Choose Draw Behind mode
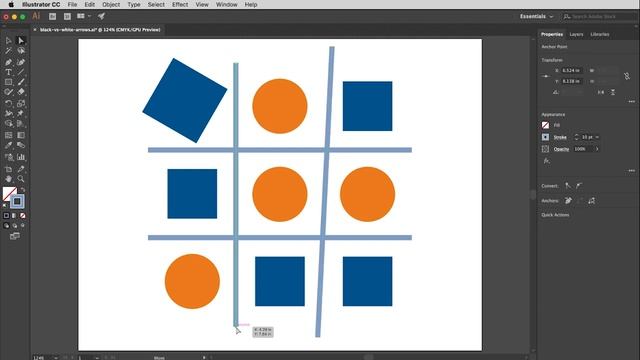Image resolution: width=640 pixels, height=360 pixels. click(15, 225)
